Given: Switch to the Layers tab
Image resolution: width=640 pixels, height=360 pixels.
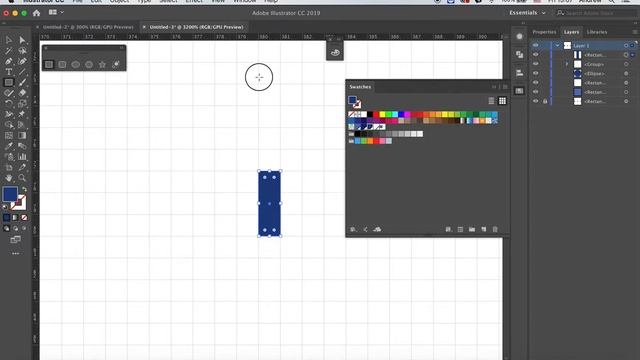Looking at the screenshot, I should [x=571, y=32].
